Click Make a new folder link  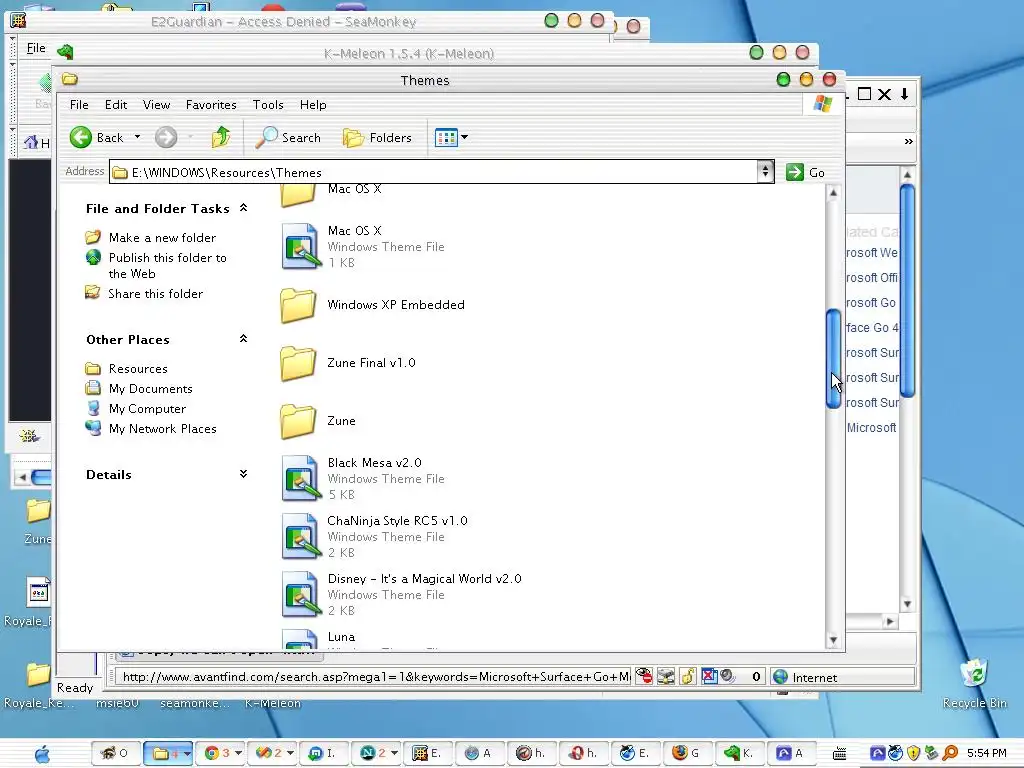(x=162, y=238)
